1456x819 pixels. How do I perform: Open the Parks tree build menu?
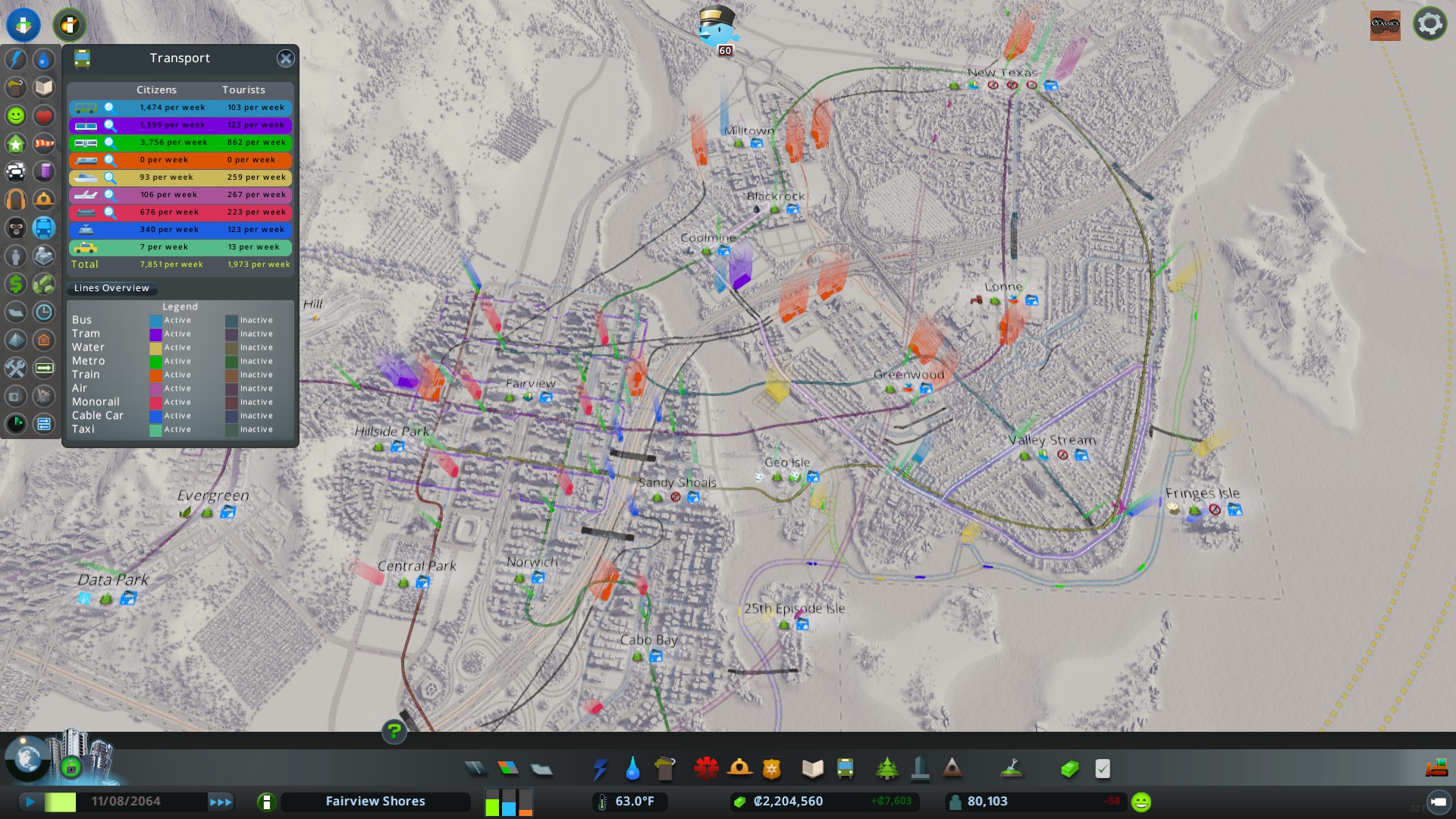[x=886, y=769]
